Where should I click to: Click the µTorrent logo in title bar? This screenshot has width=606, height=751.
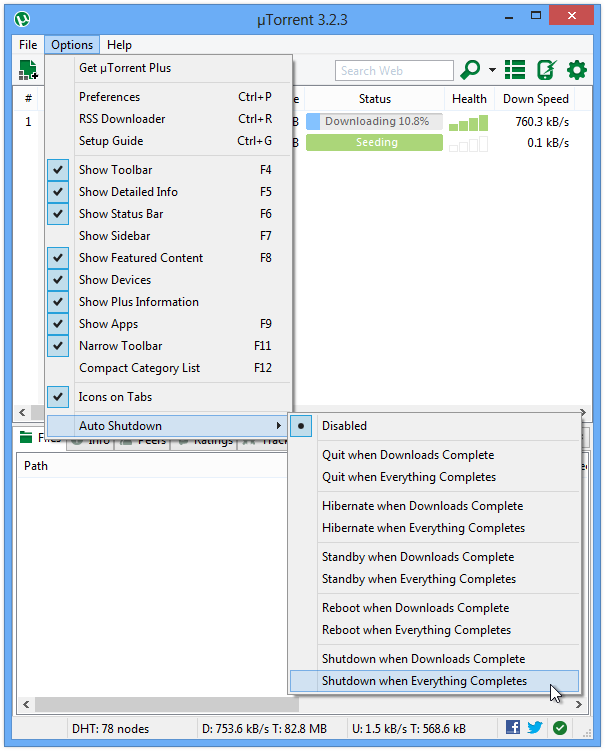click(22, 20)
